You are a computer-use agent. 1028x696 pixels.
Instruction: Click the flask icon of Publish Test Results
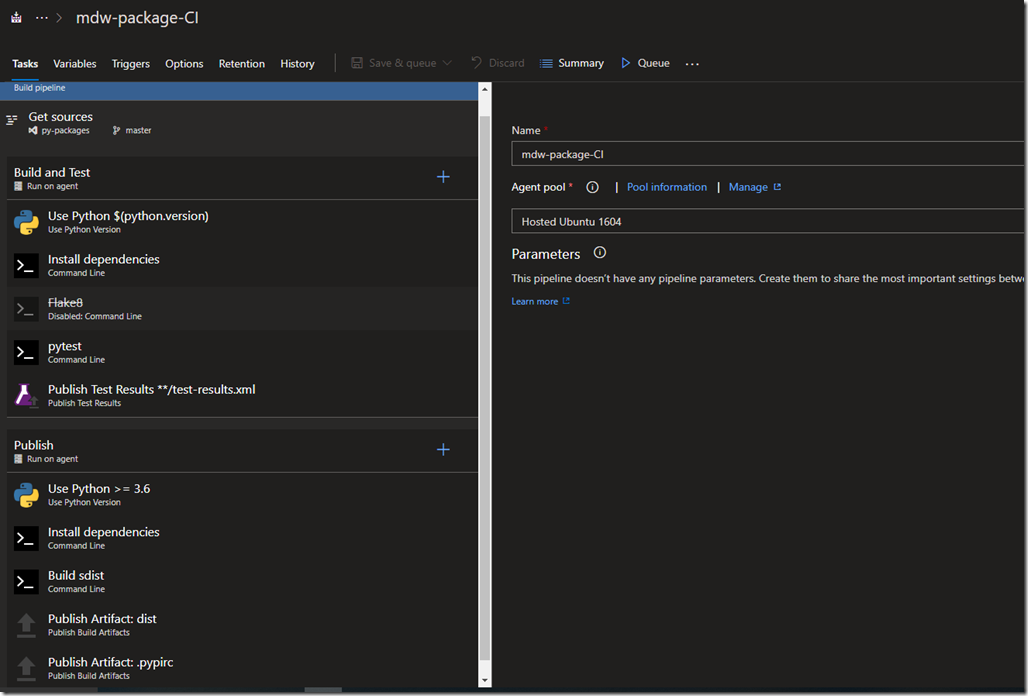pos(26,395)
